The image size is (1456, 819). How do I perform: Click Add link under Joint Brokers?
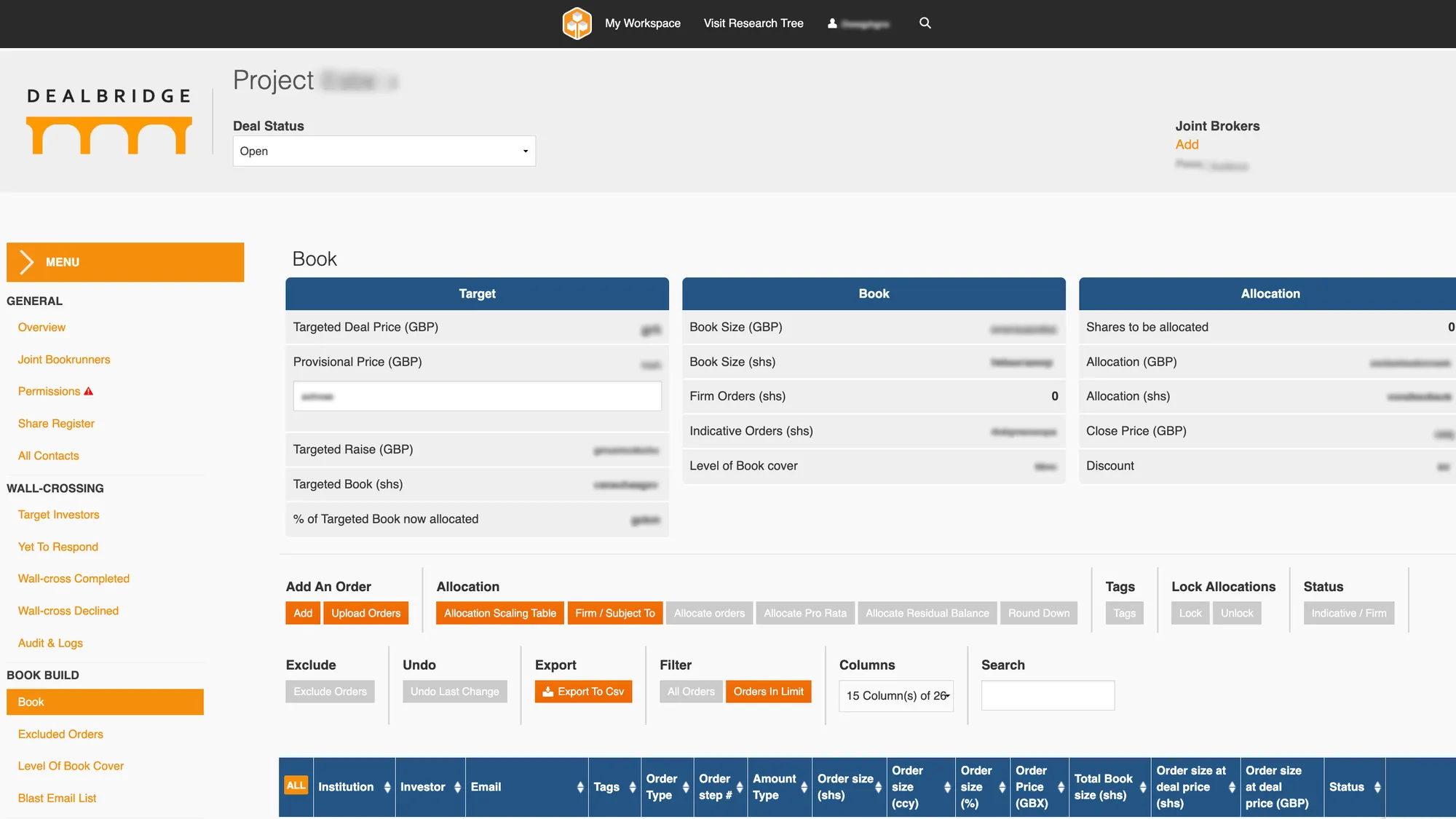tap(1187, 145)
